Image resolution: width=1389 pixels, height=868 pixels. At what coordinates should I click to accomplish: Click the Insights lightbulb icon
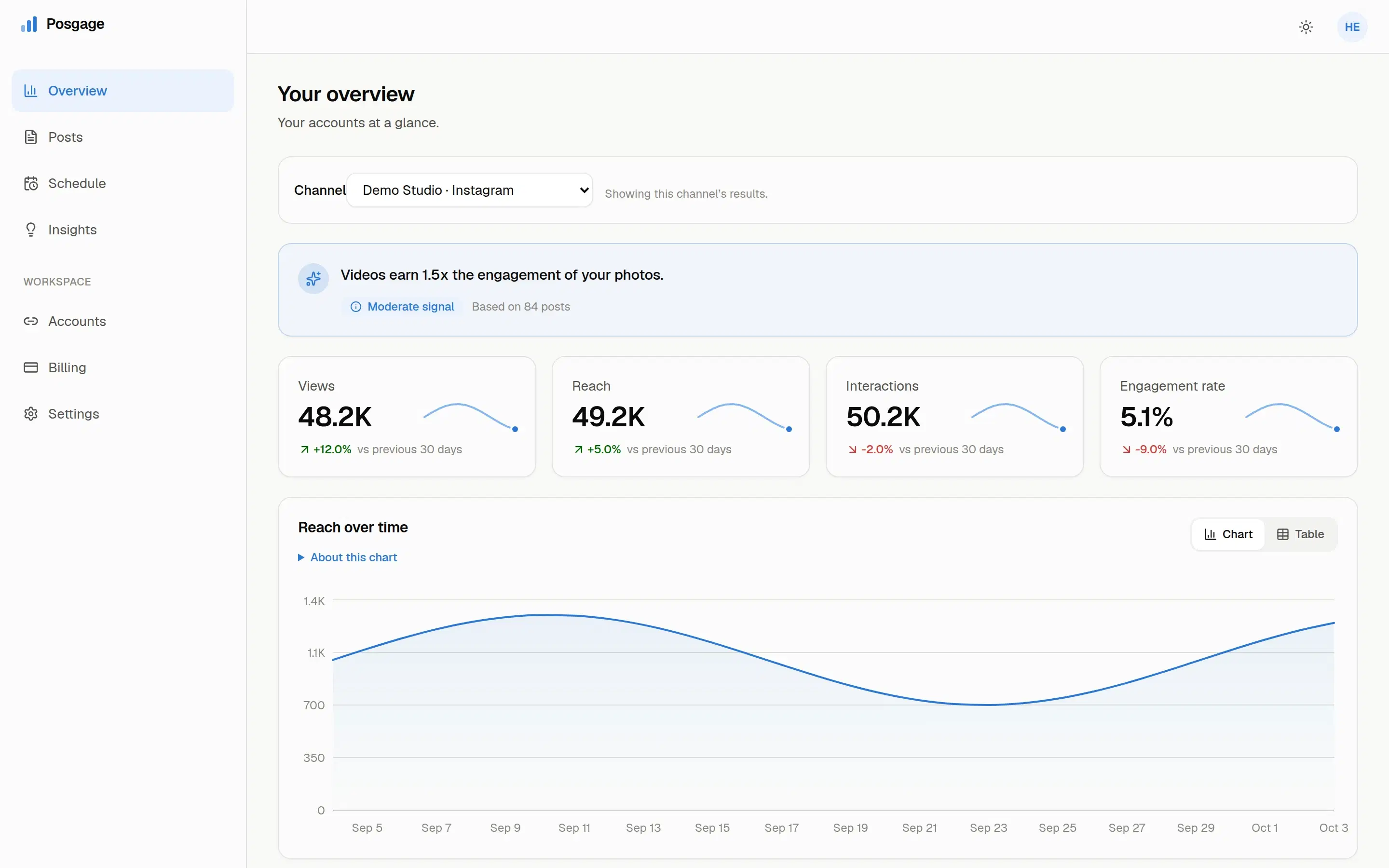[31, 230]
